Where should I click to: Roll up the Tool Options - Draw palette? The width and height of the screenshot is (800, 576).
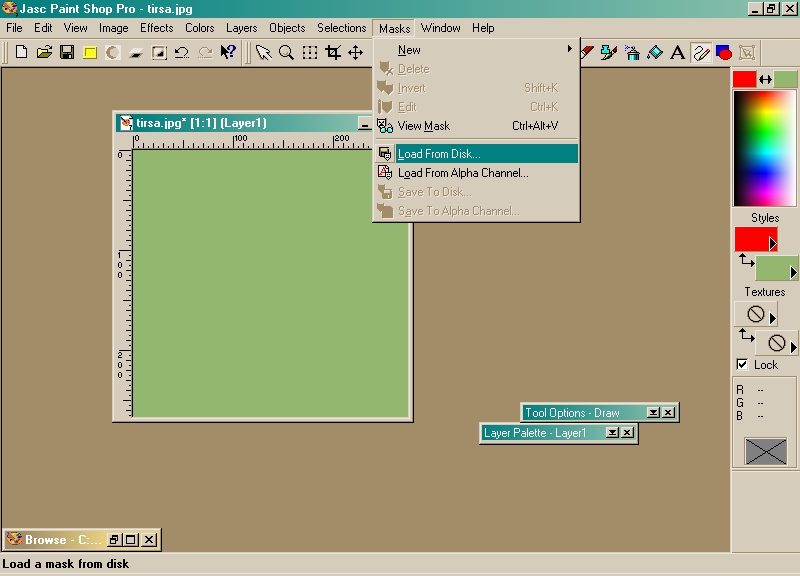click(x=653, y=412)
